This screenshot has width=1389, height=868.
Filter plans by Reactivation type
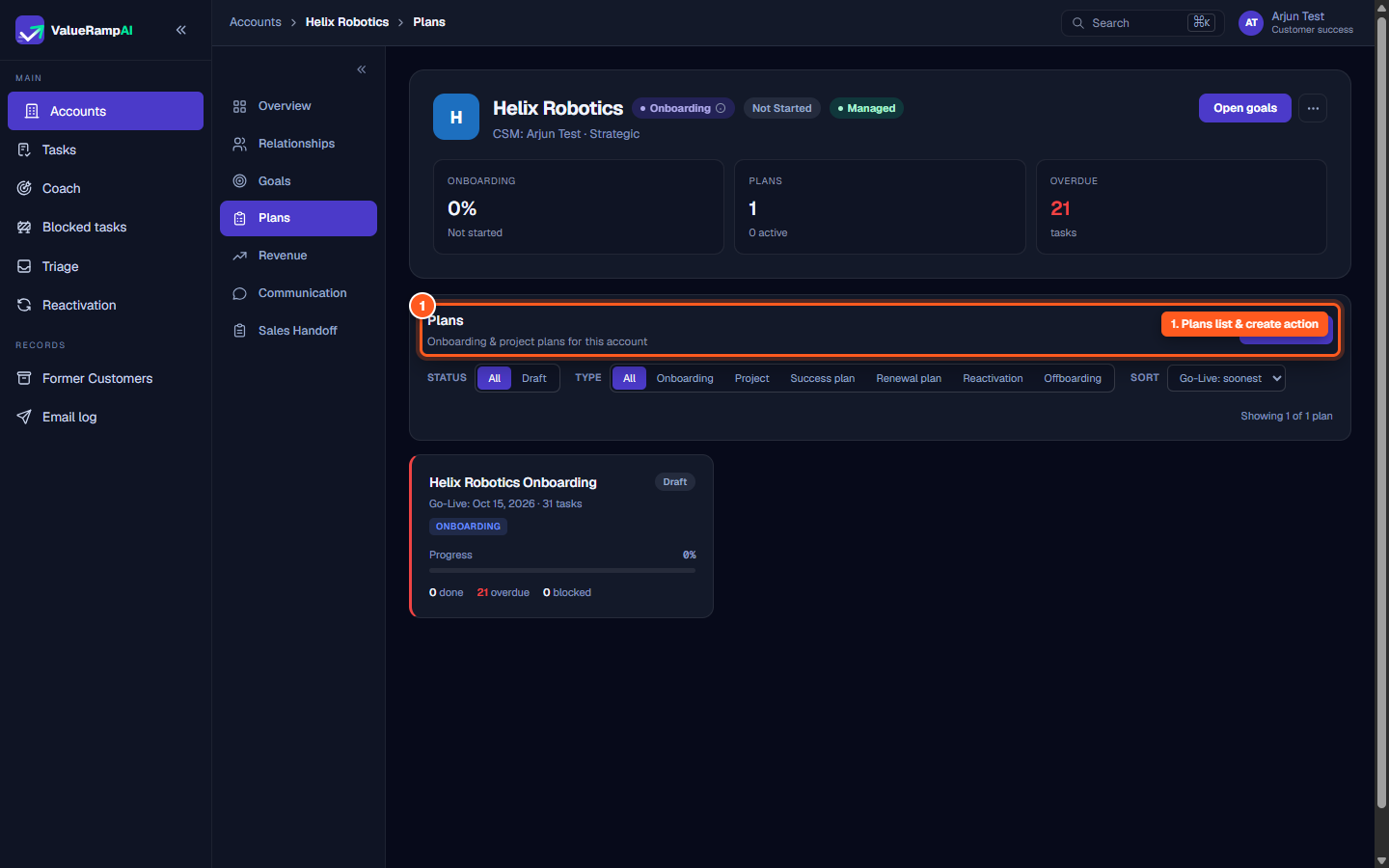coord(993,378)
